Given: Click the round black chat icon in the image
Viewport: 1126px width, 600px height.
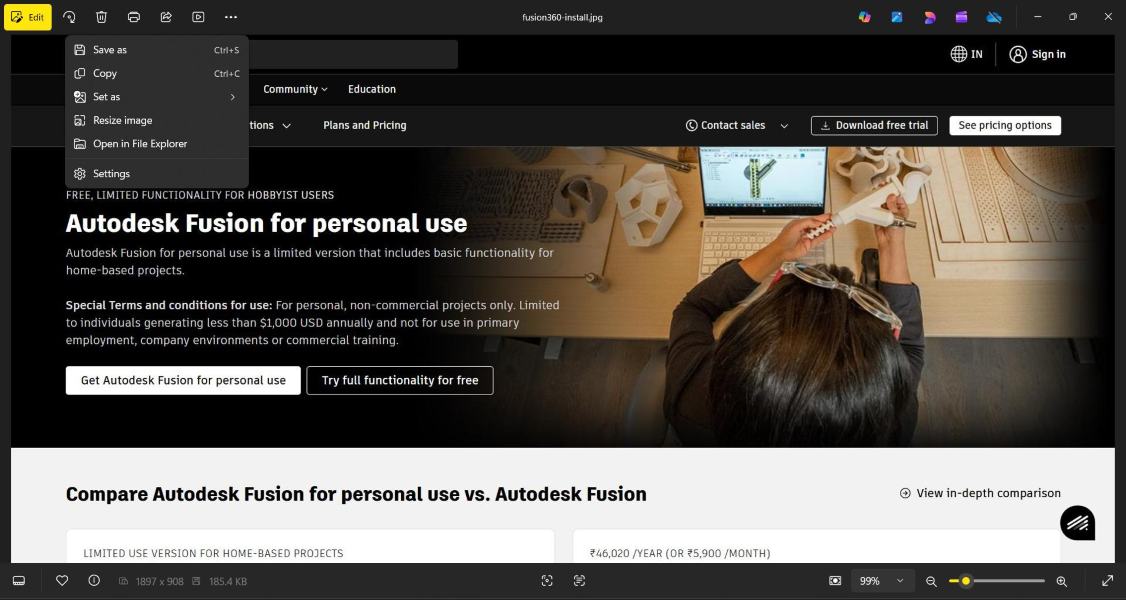Looking at the screenshot, I should (x=1077, y=523).
